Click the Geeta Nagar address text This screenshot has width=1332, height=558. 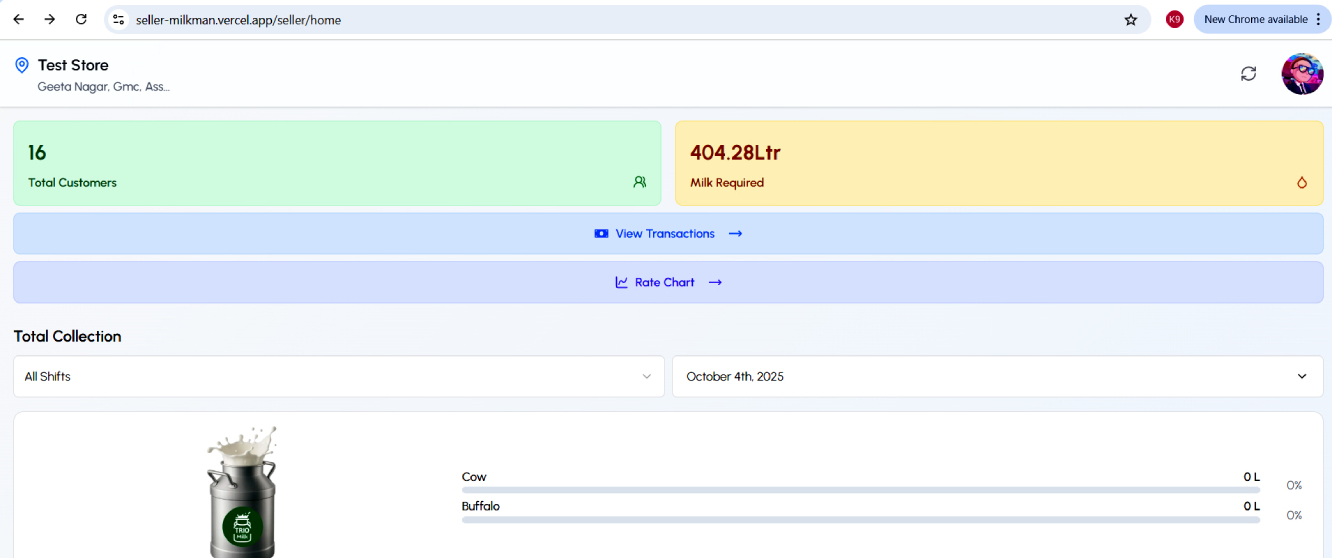[x=104, y=87]
